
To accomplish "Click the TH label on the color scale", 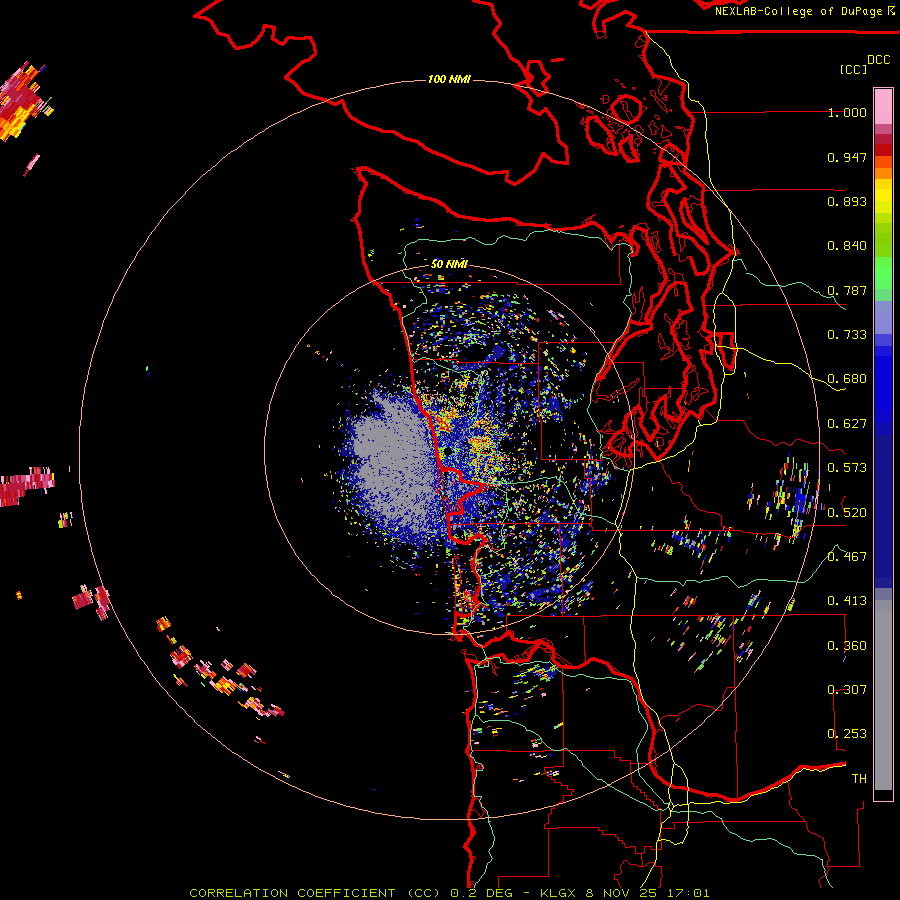I will click(859, 778).
